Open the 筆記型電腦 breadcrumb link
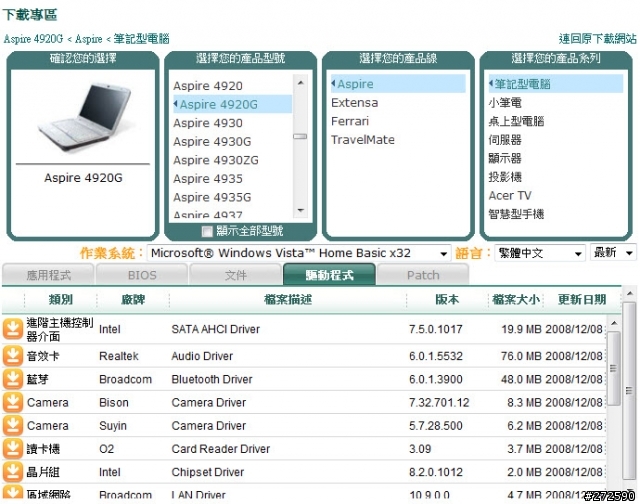The image size is (640, 504). [141, 39]
